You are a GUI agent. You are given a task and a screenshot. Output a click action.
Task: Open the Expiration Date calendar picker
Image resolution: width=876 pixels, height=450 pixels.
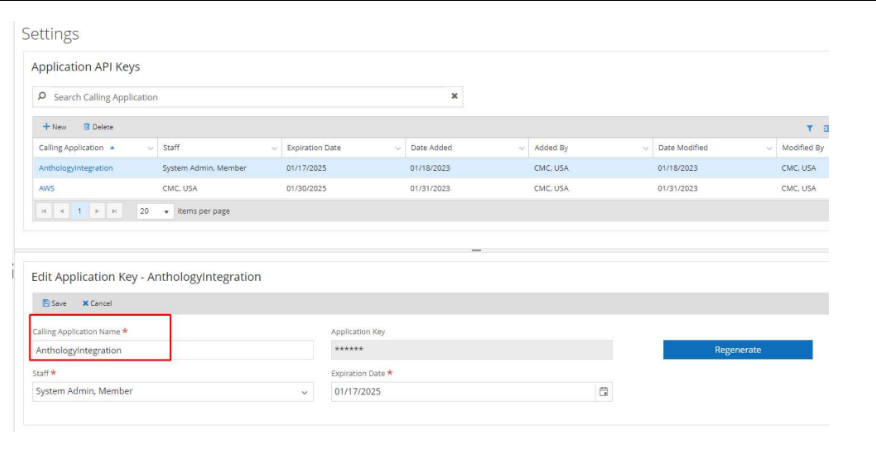tap(603, 392)
